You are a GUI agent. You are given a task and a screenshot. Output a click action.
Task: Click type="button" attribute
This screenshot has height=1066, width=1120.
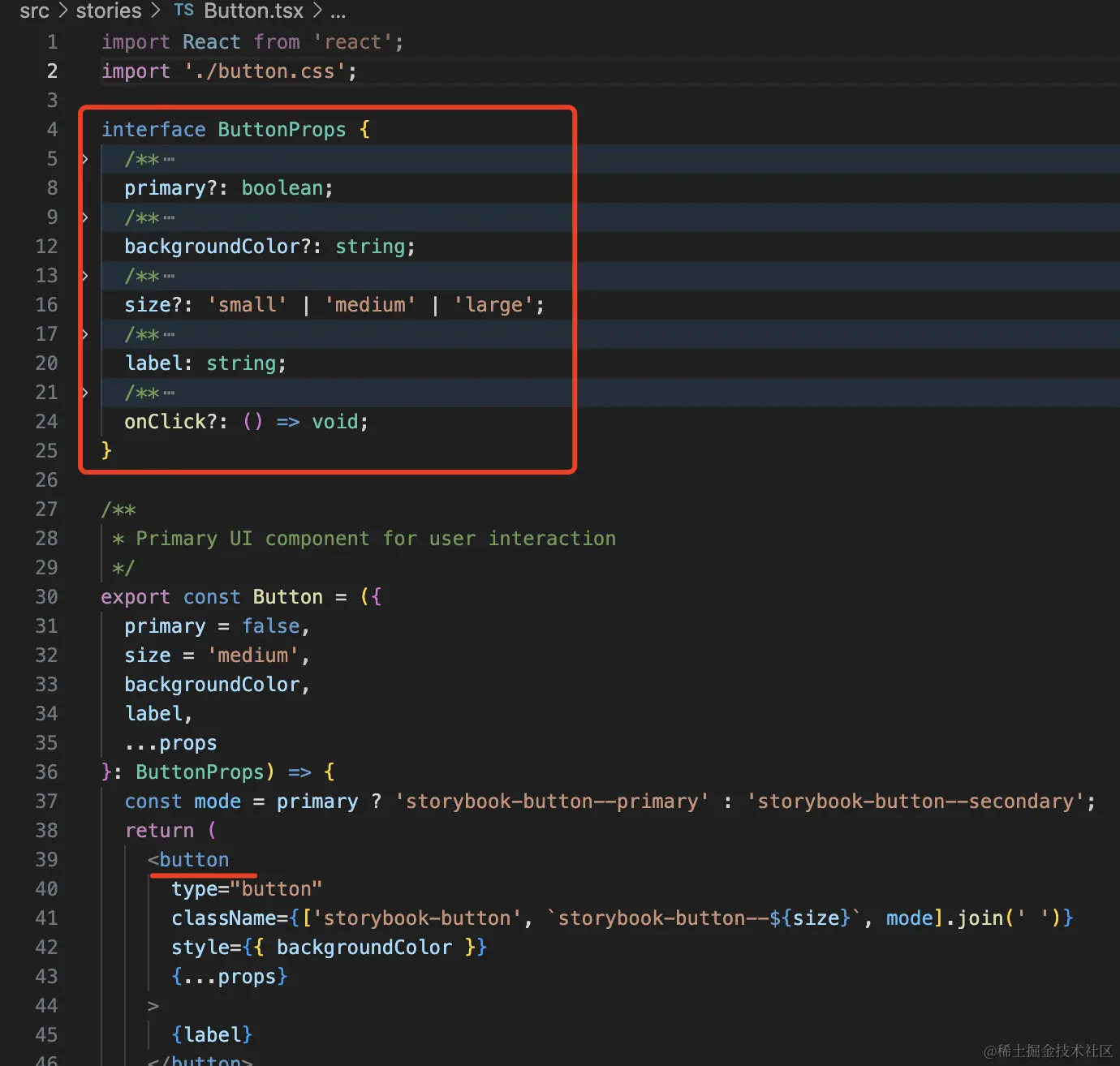tap(247, 889)
